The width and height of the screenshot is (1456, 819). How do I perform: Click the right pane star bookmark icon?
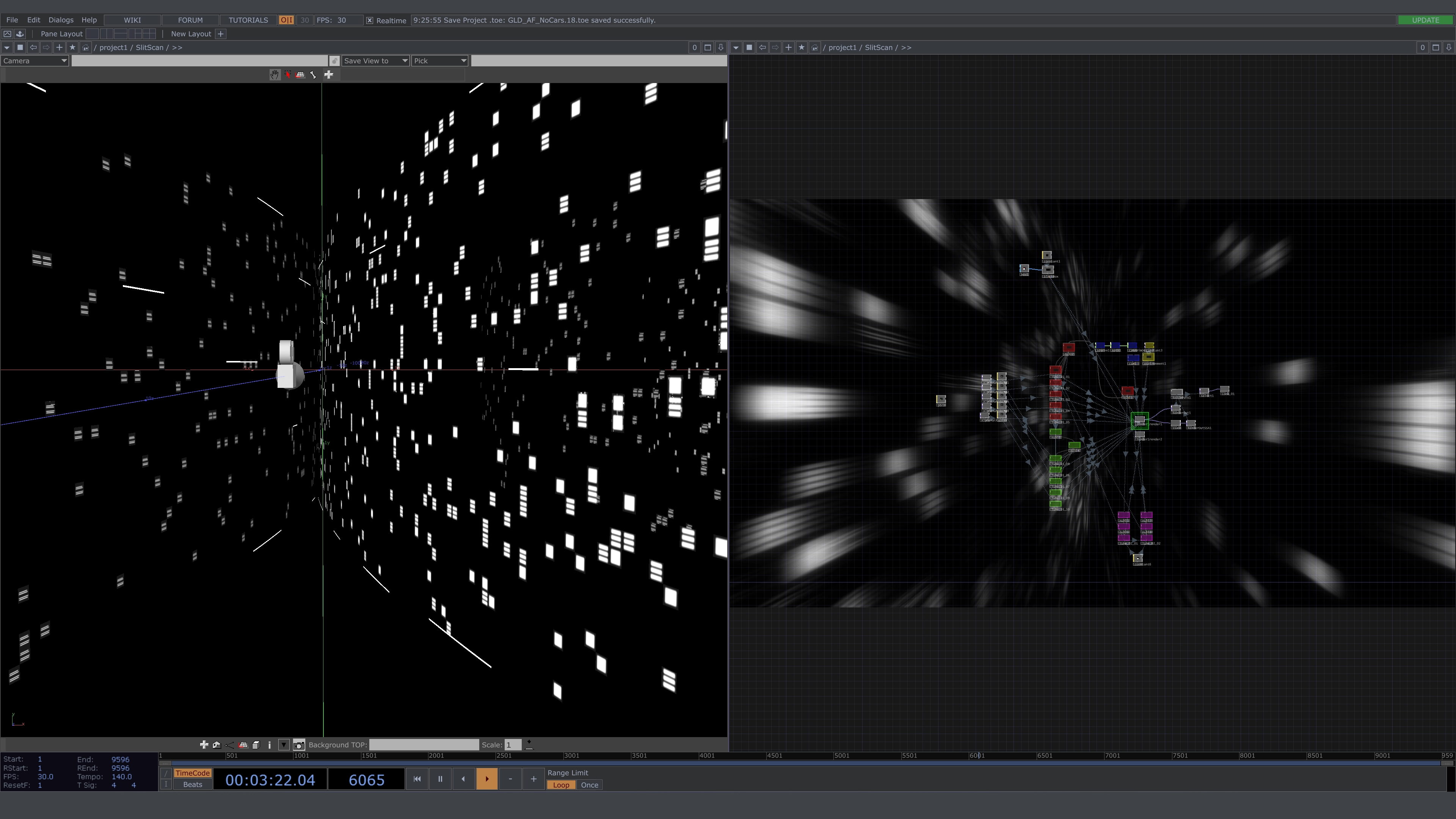[802, 47]
